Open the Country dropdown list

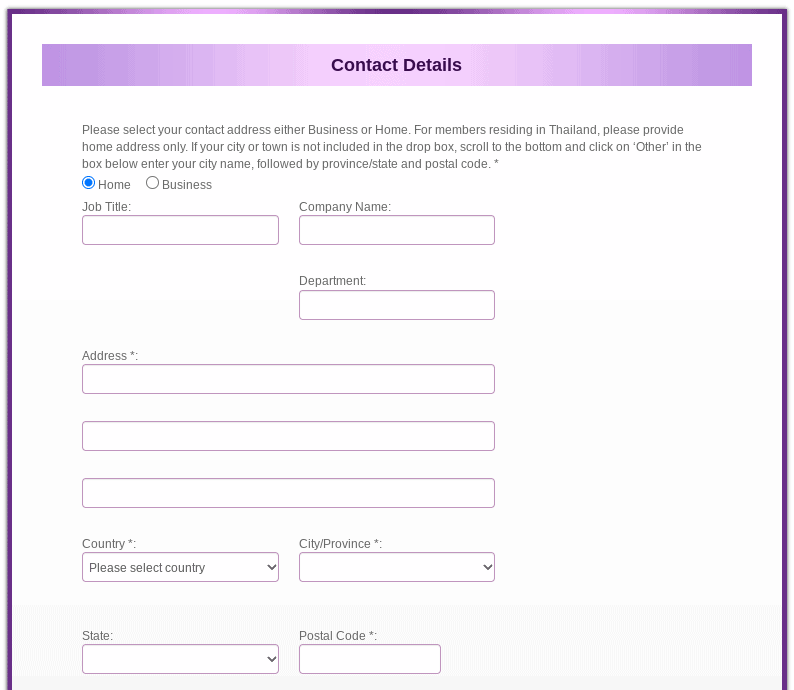tap(180, 567)
